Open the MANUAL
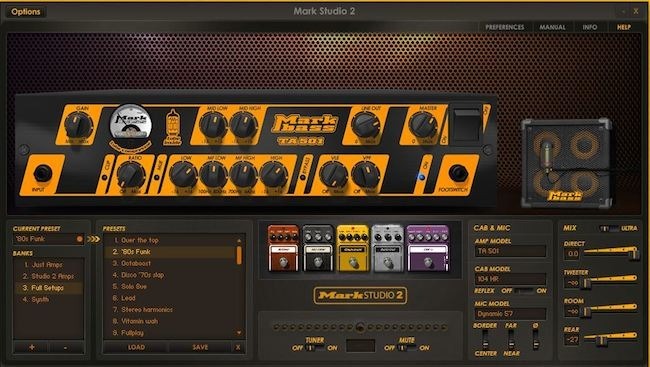This screenshot has height=367, width=650. [x=552, y=27]
